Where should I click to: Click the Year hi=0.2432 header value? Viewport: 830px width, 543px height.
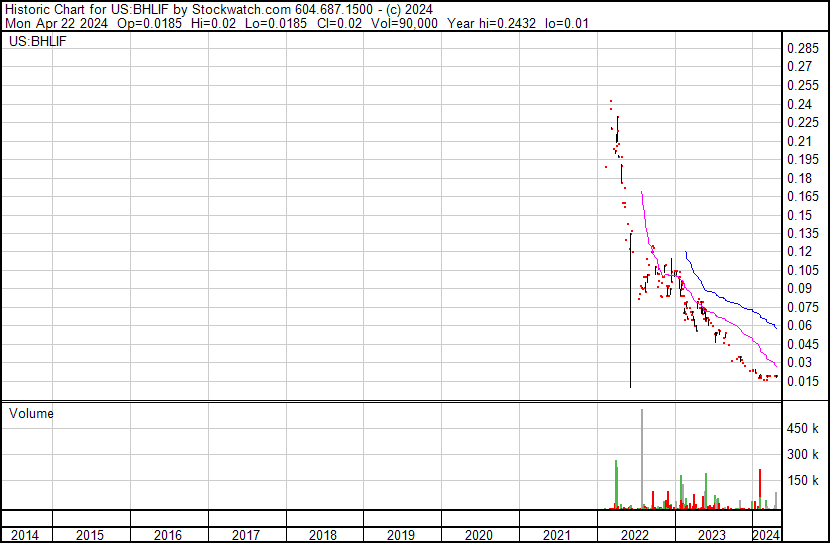[491, 23]
